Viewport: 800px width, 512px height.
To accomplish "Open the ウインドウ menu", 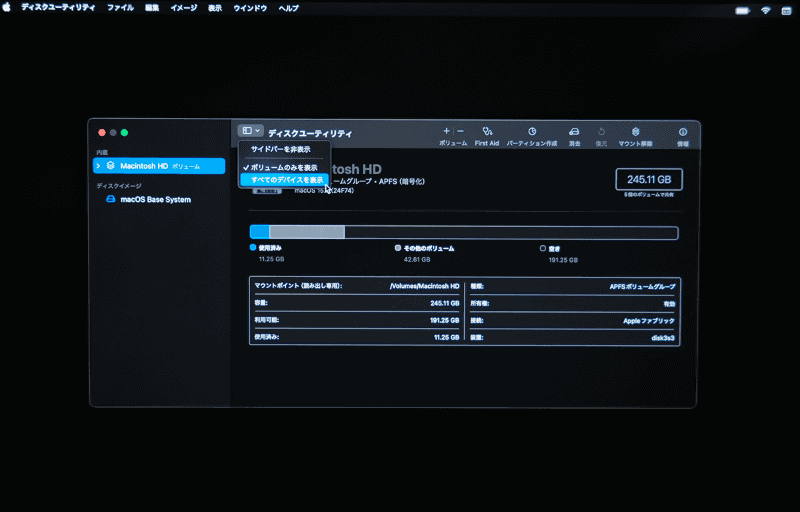I will (250, 8).
